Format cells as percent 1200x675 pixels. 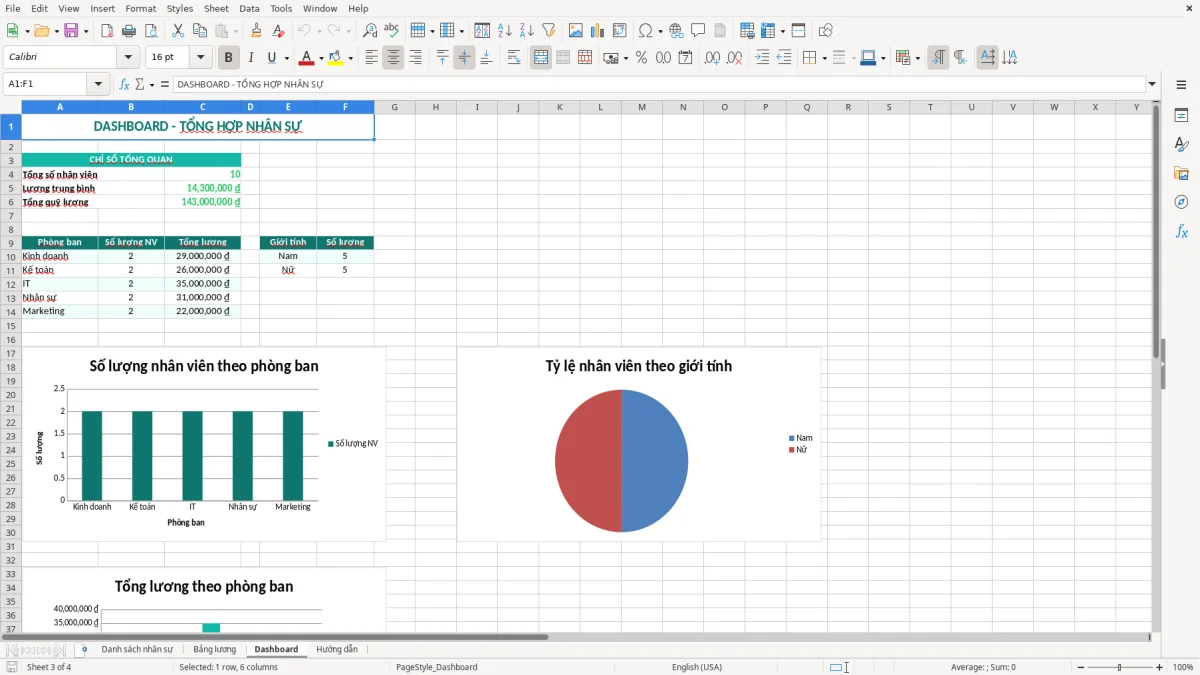click(x=641, y=58)
